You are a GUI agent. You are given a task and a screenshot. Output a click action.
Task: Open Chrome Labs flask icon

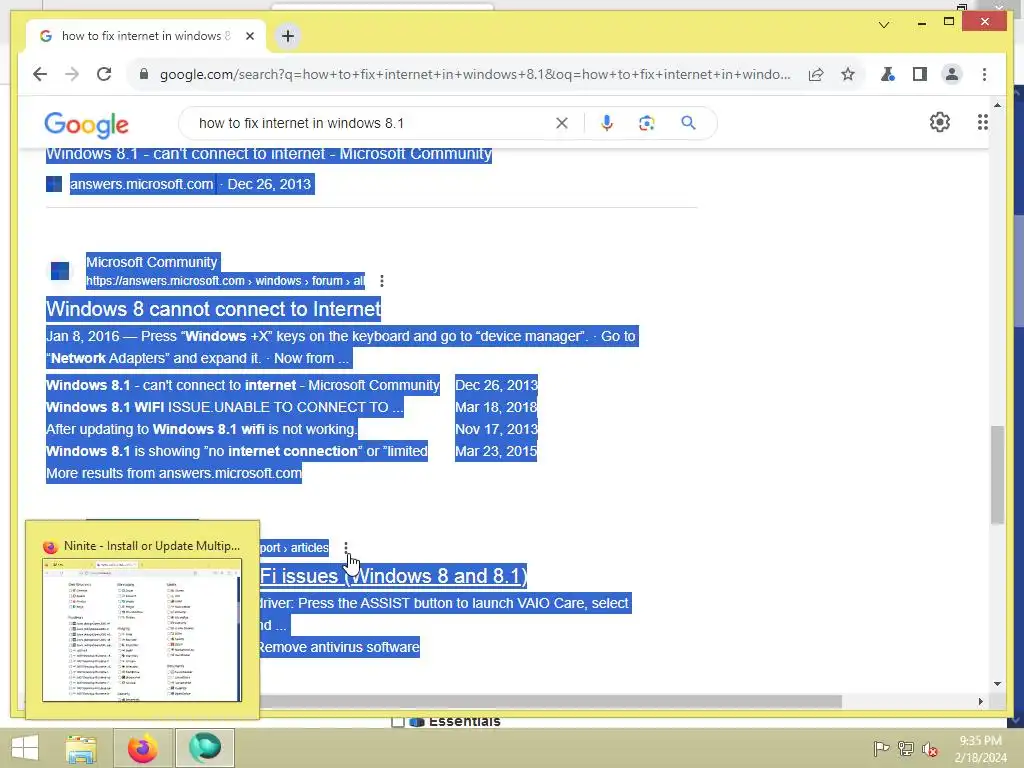click(887, 74)
